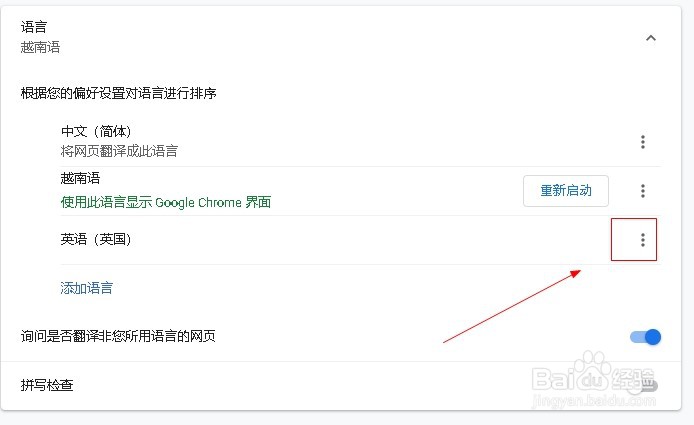Select the 越南语 language list entry
Viewport: 694px width, 425px height.
point(80,180)
